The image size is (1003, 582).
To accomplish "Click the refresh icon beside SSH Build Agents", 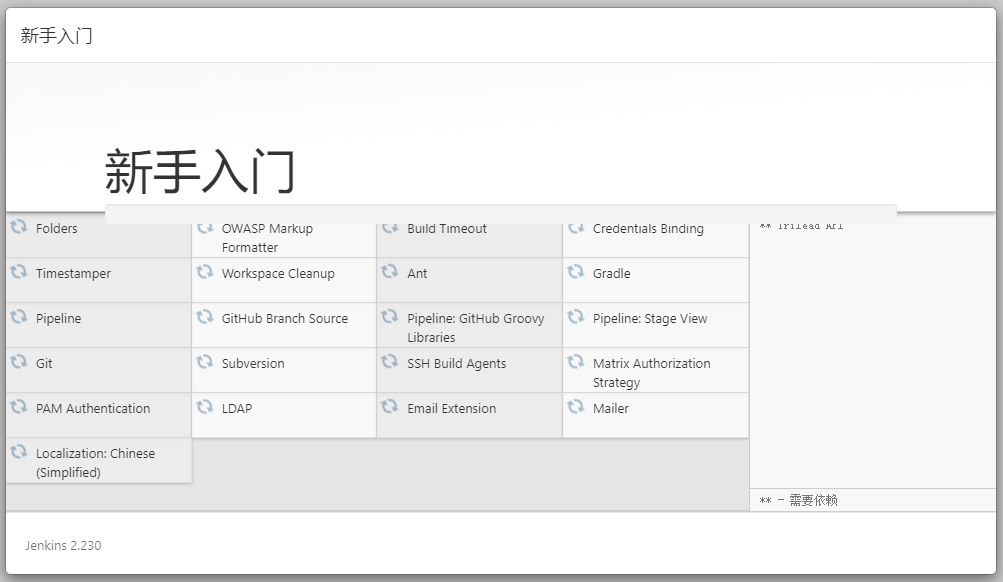I will [390, 361].
